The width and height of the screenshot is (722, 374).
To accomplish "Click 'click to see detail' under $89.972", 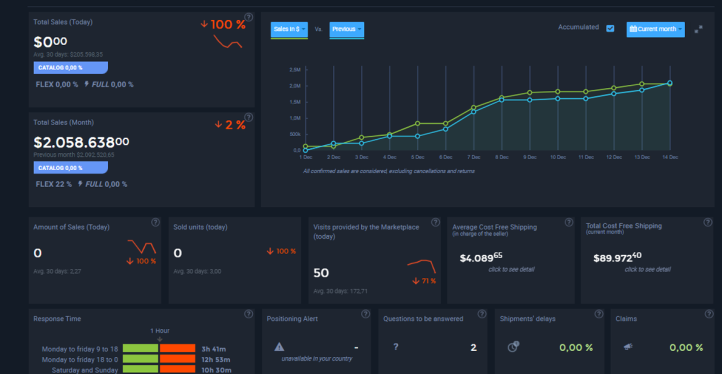I will coord(647,269).
